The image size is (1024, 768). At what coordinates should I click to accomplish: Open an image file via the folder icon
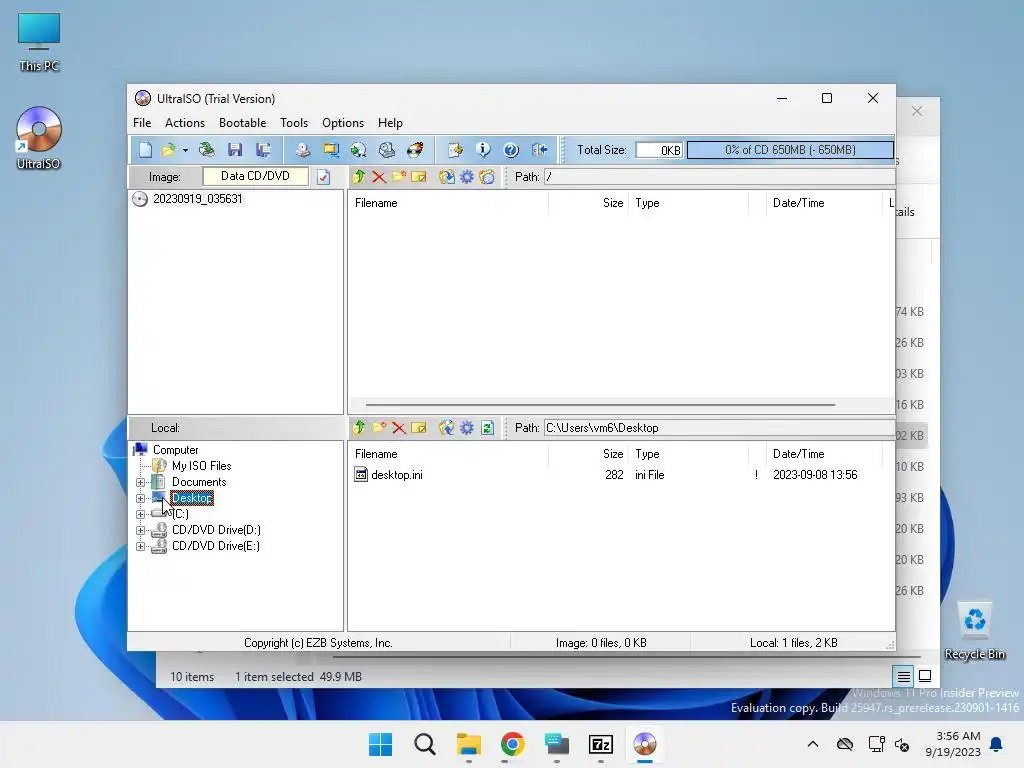(x=168, y=150)
